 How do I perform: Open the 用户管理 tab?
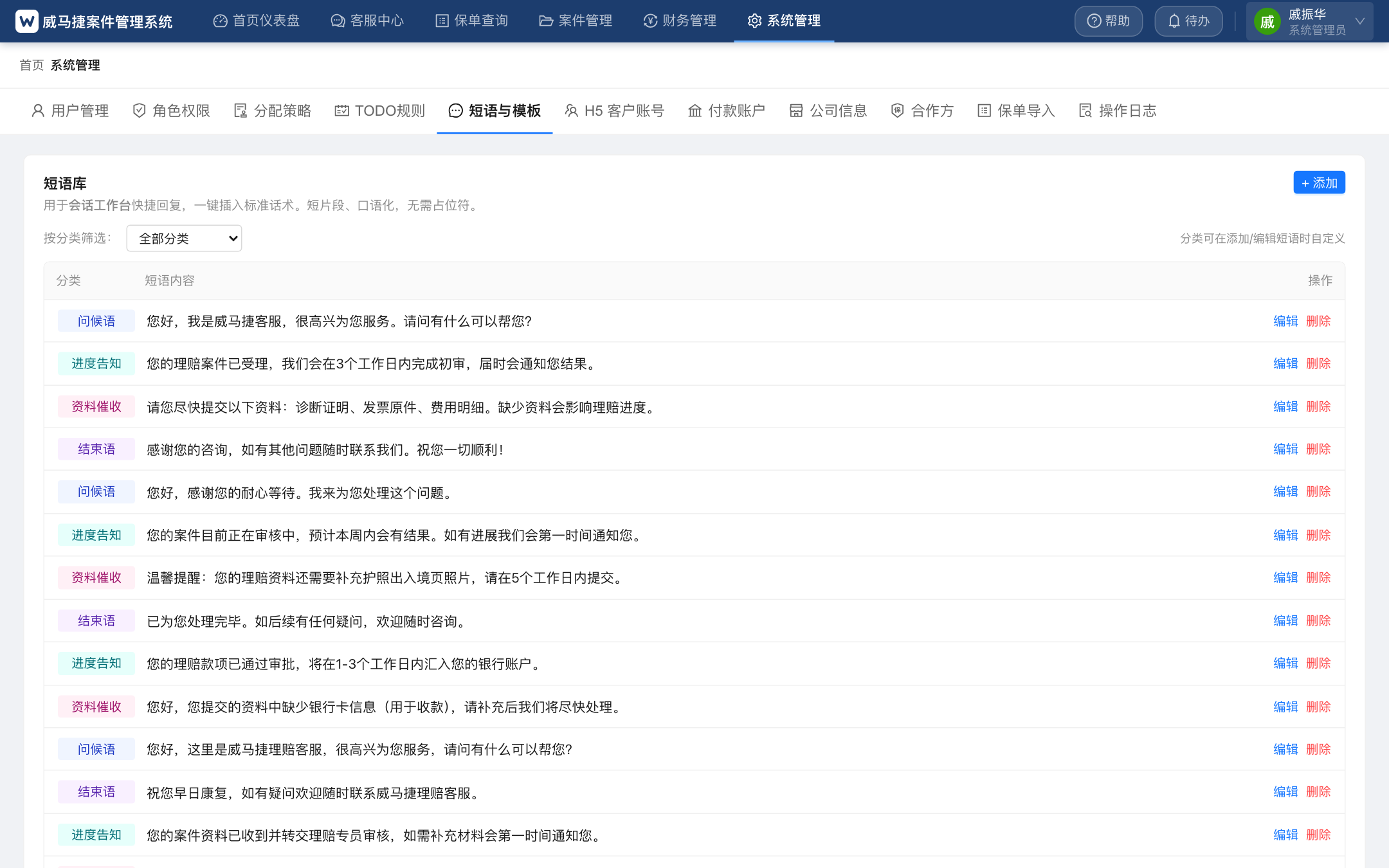[x=70, y=111]
